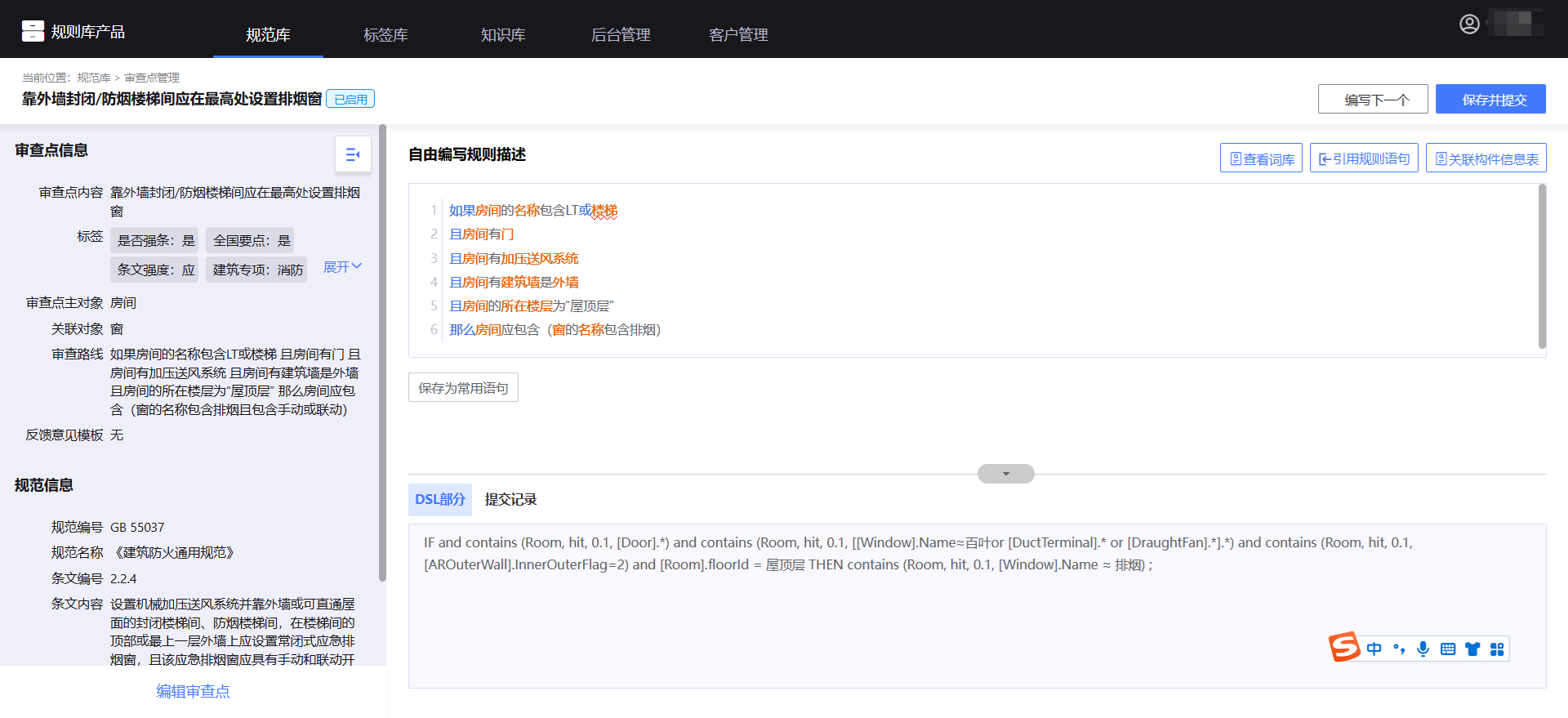Click the Sogou microphone voice input icon
The height and width of the screenshot is (718, 1568).
(1423, 649)
